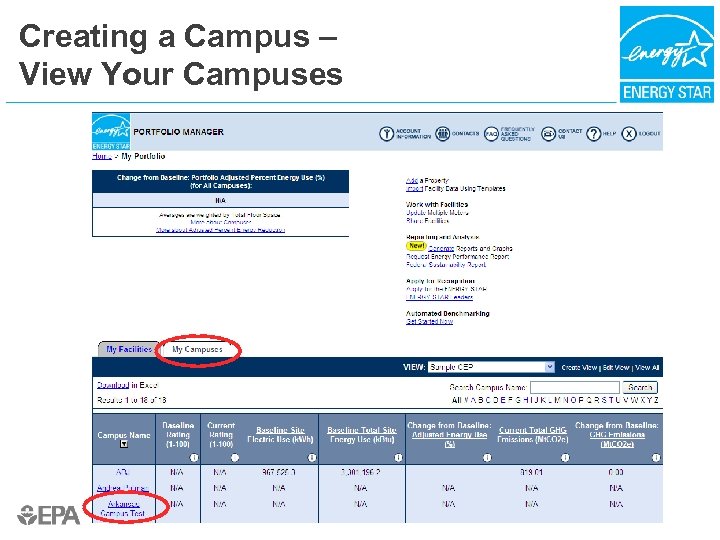
Task: Open the Help question mark icon
Action: click(x=593, y=134)
